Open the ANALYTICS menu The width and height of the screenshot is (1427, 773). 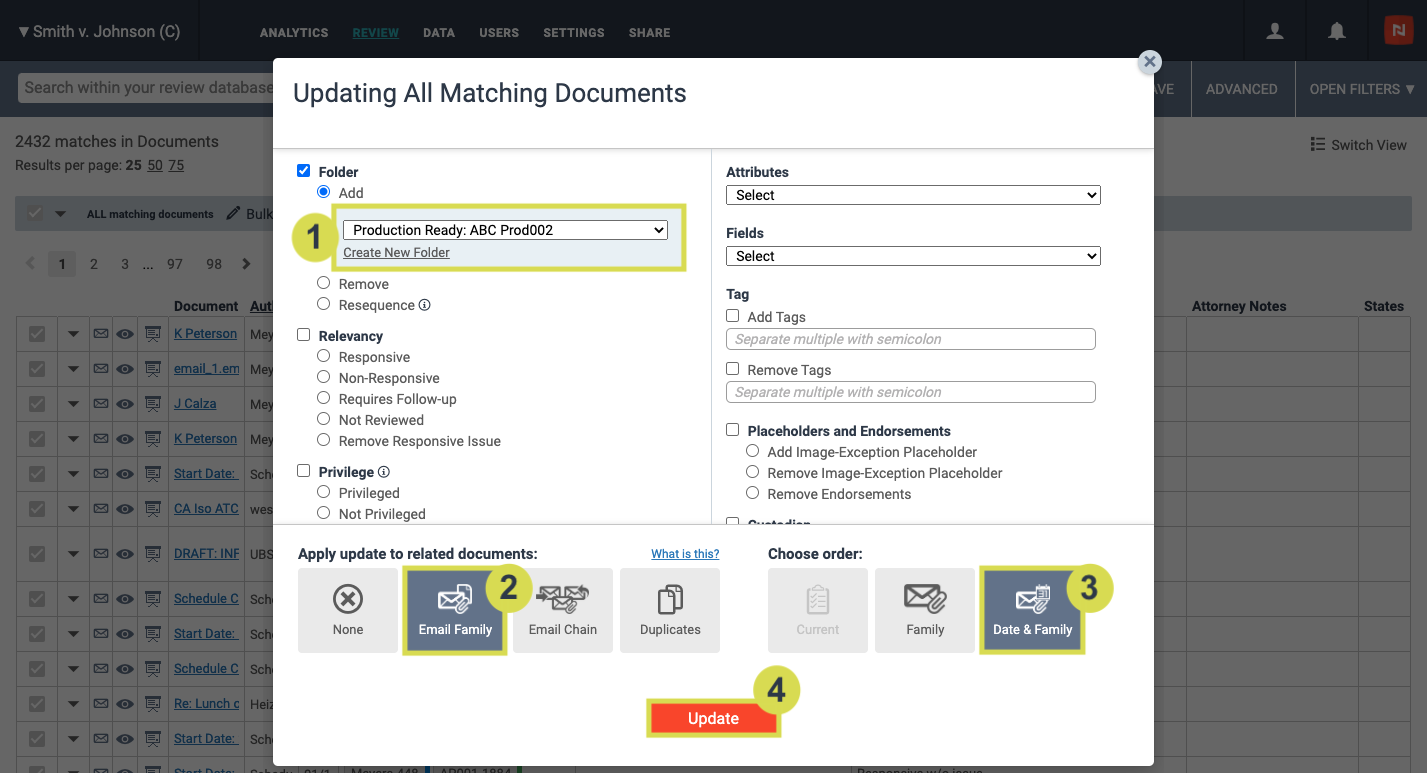(294, 33)
